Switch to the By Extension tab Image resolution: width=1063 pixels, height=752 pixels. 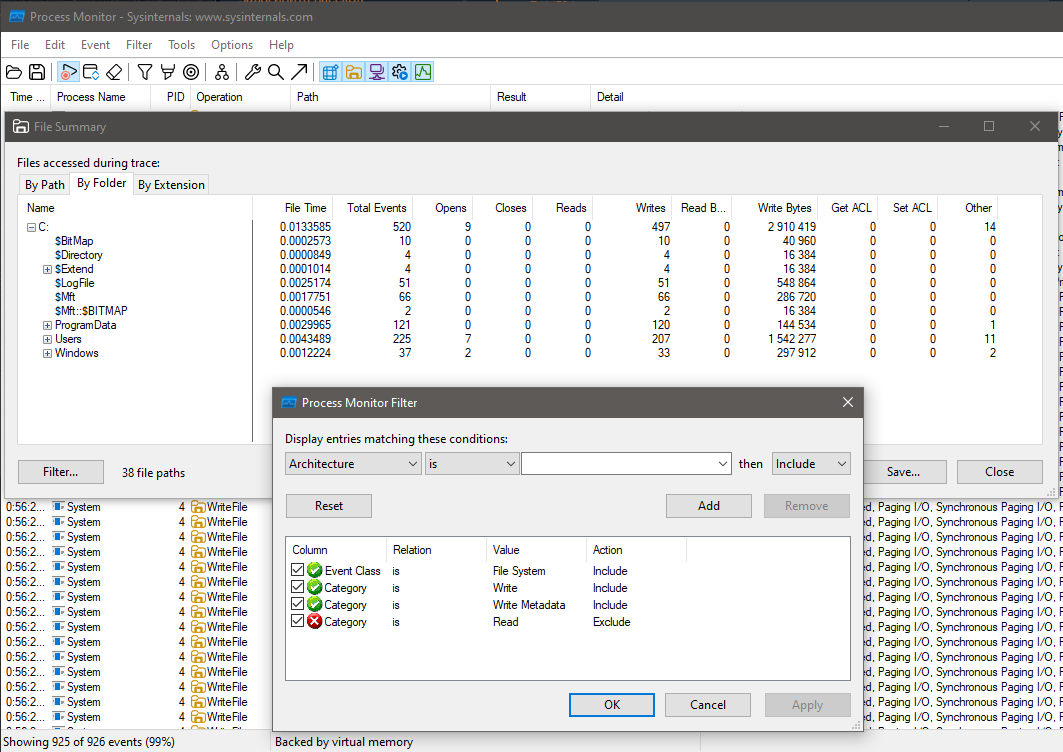coord(171,184)
